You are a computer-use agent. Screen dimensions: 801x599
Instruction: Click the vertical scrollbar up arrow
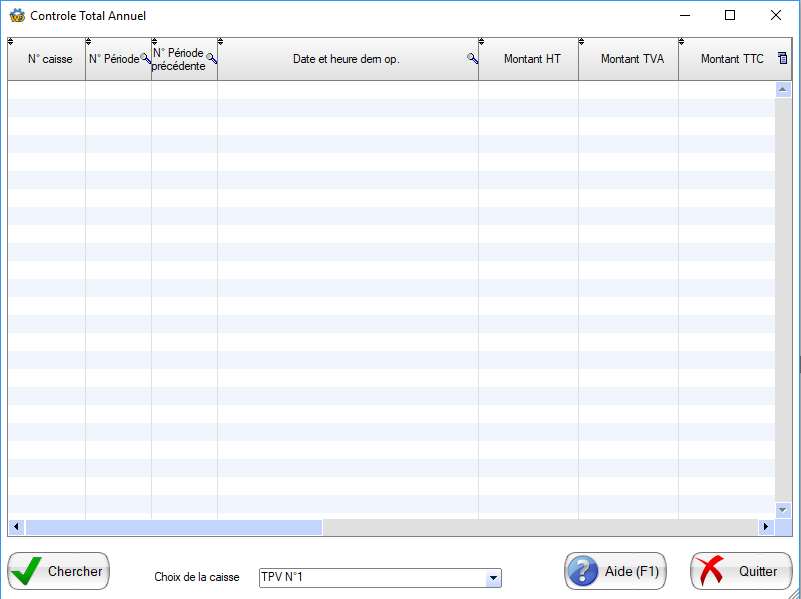783,90
